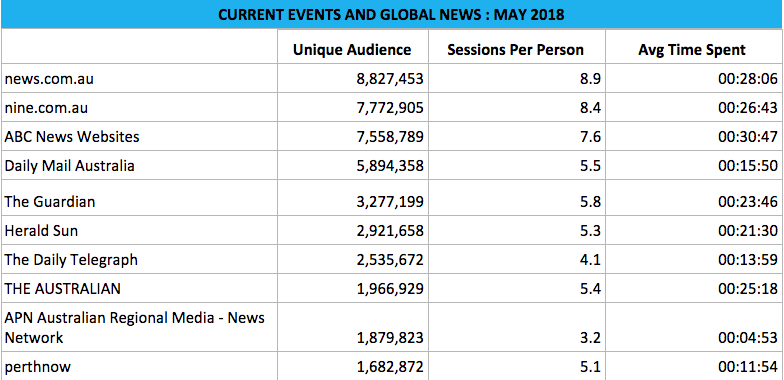
Task: Select the audience value 7,772,905
Action: pyautogui.click(x=390, y=108)
